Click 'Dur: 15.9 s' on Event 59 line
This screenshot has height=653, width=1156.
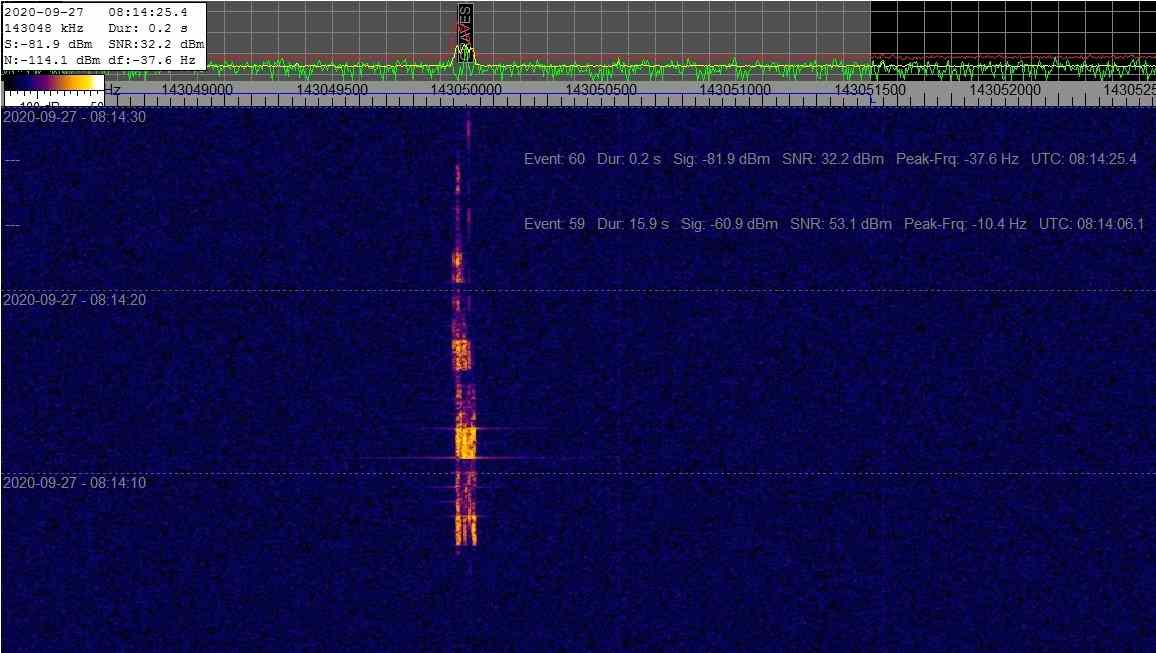[633, 224]
